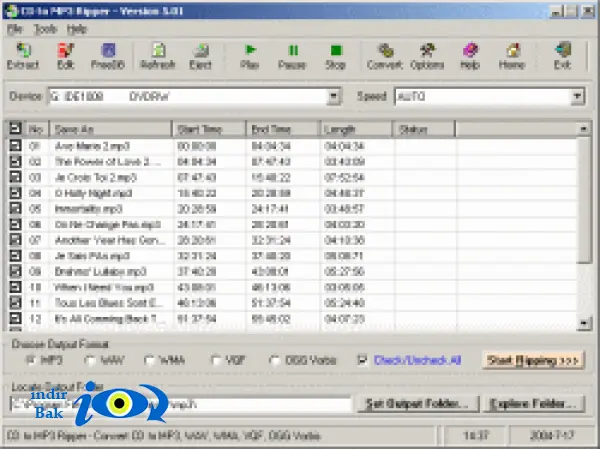The width and height of the screenshot is (600, 449).
Task: Select the Immortality.mp3 track row
Action: [x=292, y=209]
